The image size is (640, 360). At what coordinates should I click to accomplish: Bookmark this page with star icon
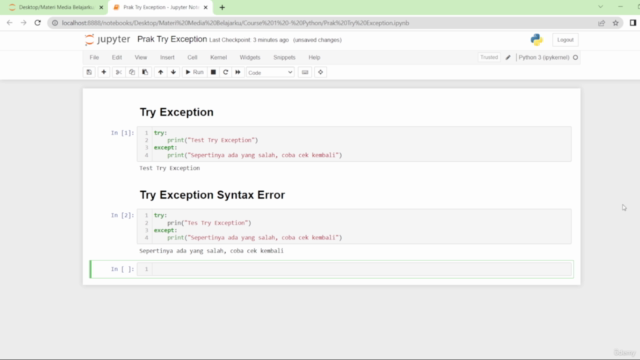click(x=616, y=23)
